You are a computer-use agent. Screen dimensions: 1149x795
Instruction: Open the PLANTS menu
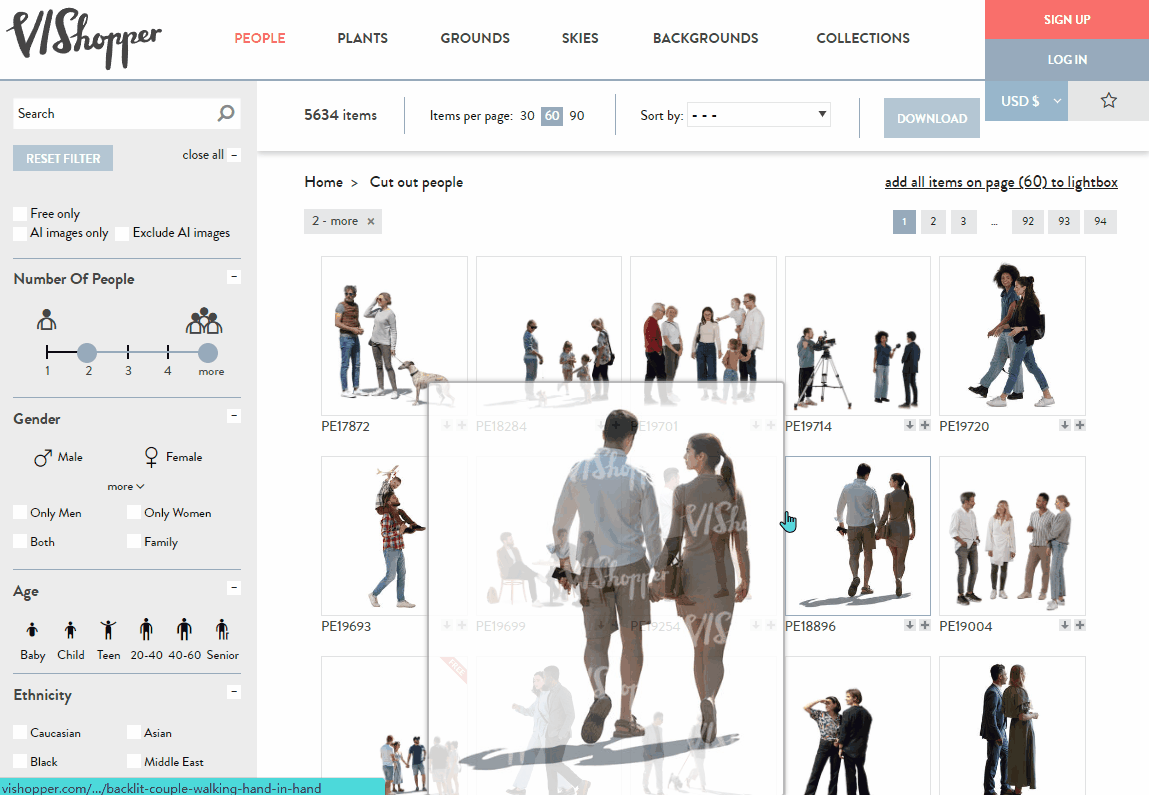coord(363,38)
